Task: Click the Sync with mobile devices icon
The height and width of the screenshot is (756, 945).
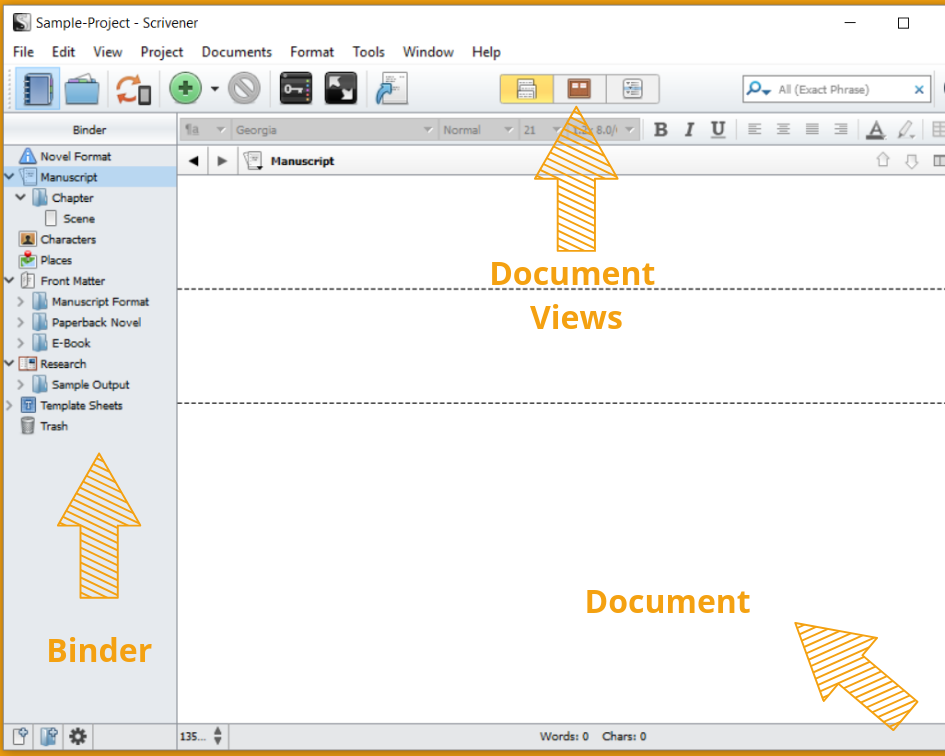Action: click(133, 89)
